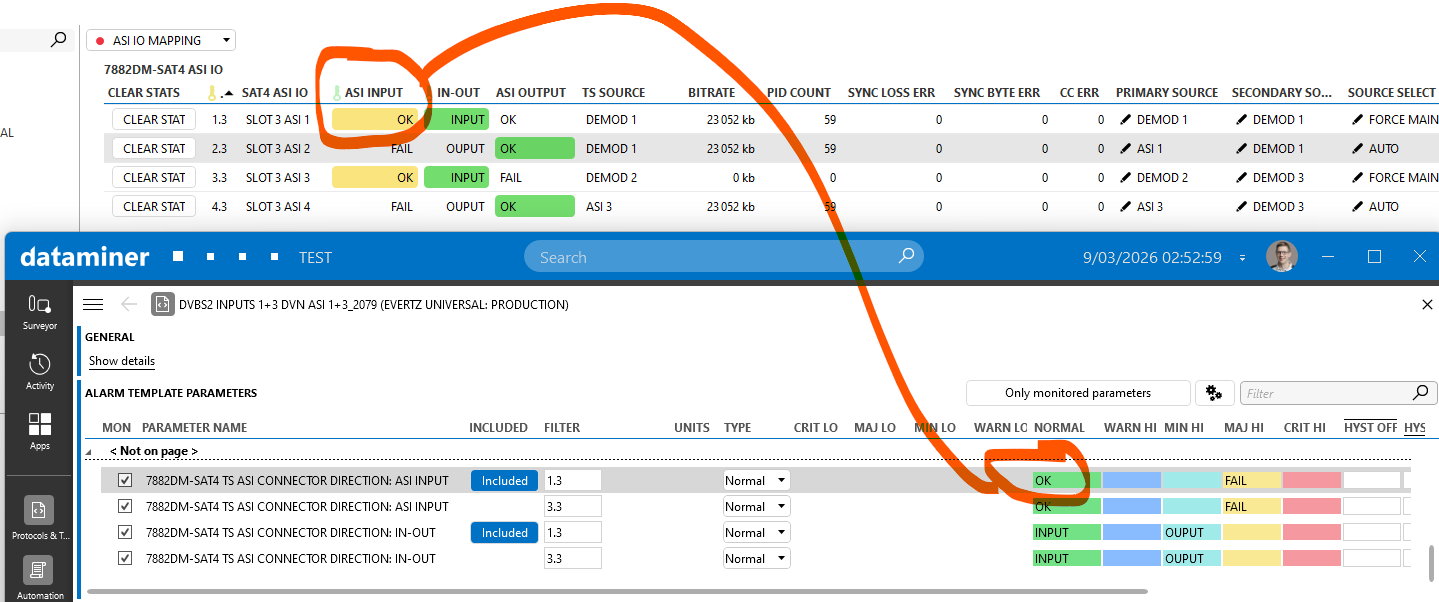Image resolution: width=1439 pixels, height=602 pixels.
Task: Toggle monitor checkbox for IN-OUT 3.3 row
Action: pyautogui.click(x=125, y=559)
